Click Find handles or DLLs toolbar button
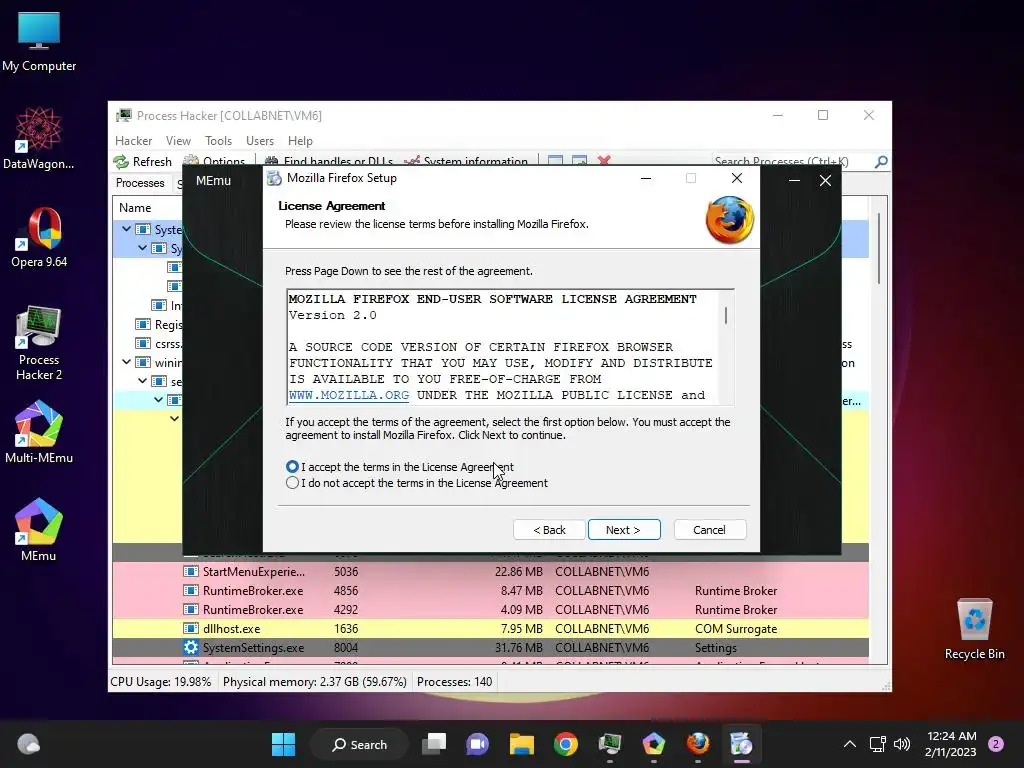Image resolution: width=1024 pixels, height=768 pixels. 329,161
